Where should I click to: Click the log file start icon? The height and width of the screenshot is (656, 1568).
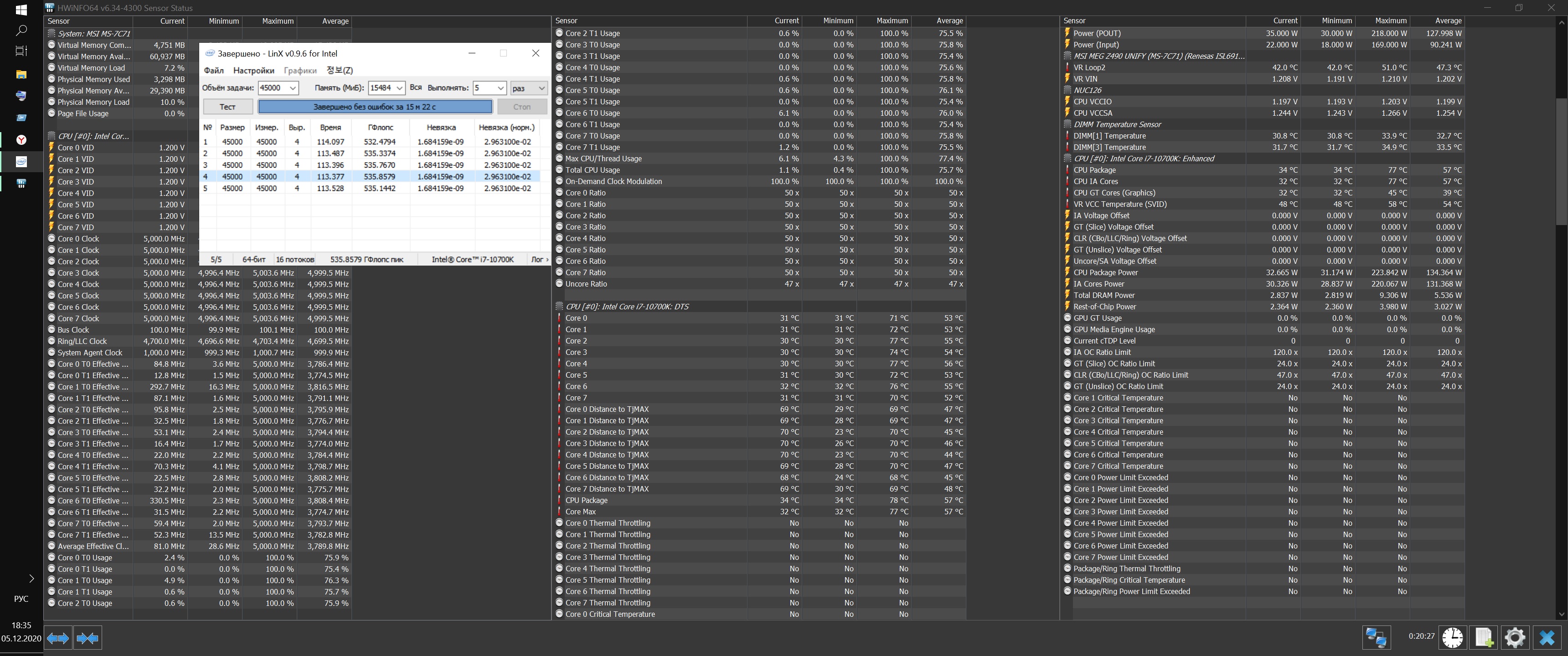[x=1483, y=637]
